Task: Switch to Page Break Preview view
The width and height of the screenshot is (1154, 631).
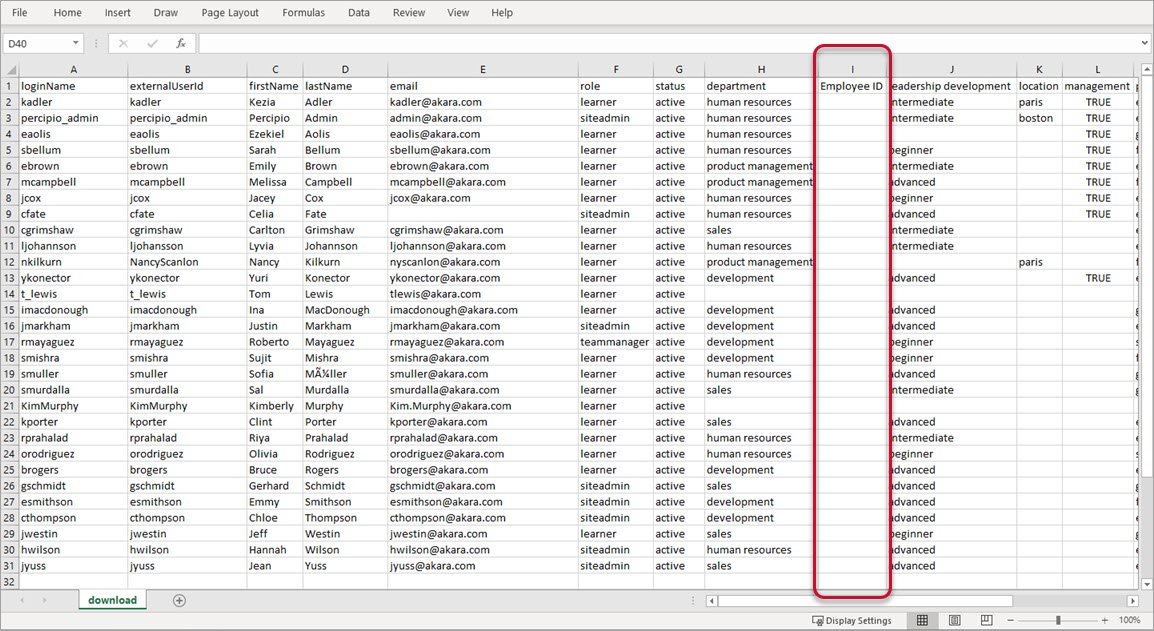Action: (x=985, y=621)
